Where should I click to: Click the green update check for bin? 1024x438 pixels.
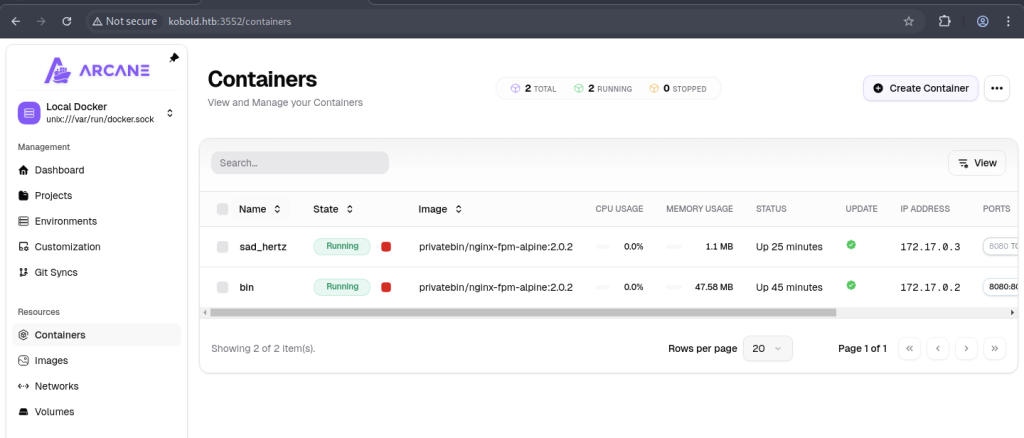(851, 285)
